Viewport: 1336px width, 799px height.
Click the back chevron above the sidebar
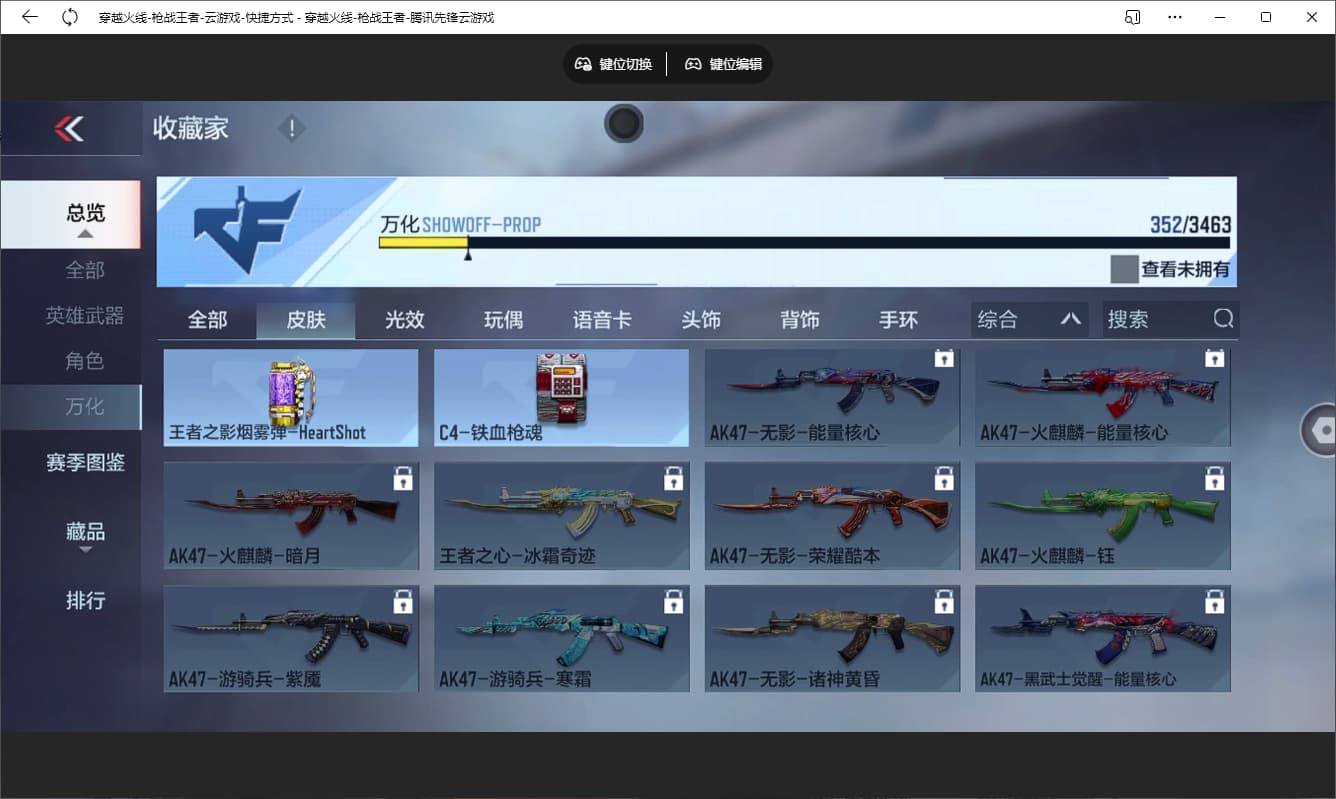[x=70, y=129]
